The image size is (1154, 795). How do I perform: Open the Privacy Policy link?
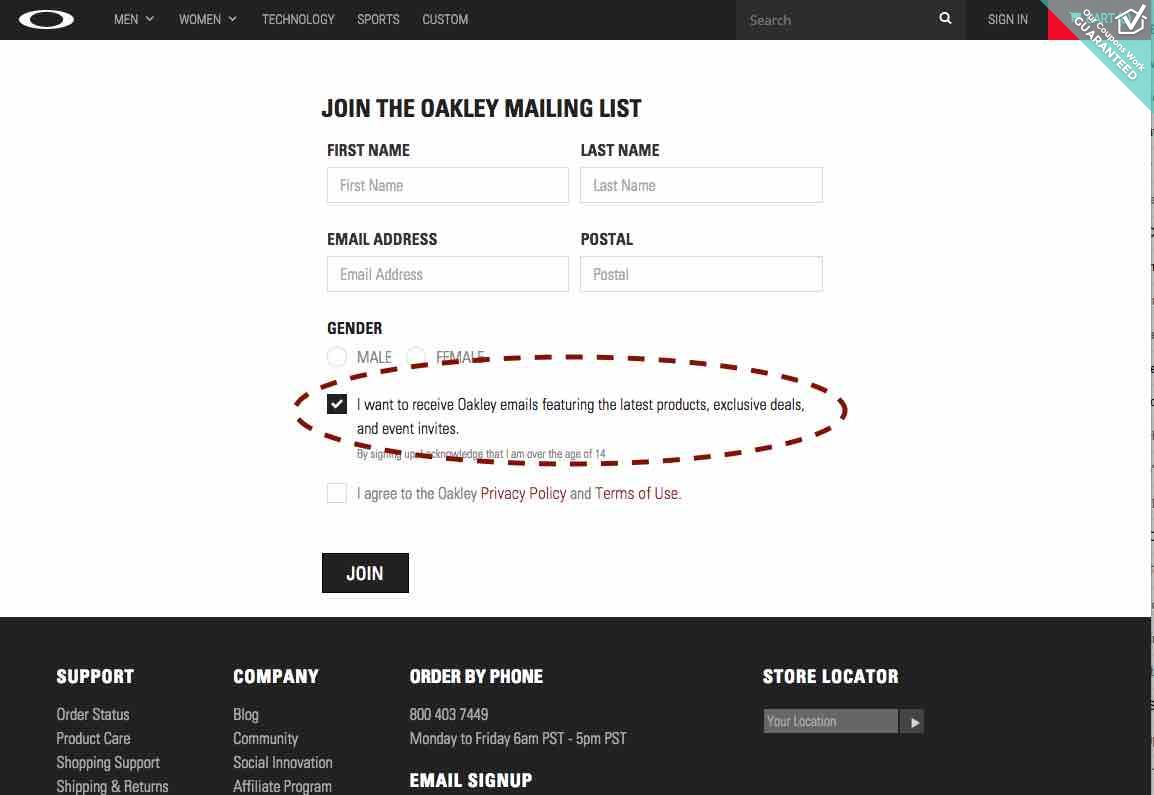523,493
